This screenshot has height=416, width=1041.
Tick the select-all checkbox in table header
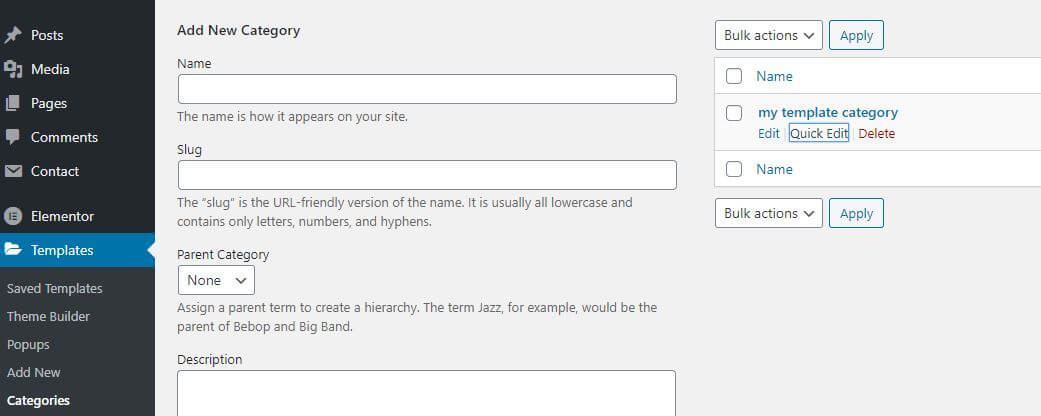[x=734, y=76]
